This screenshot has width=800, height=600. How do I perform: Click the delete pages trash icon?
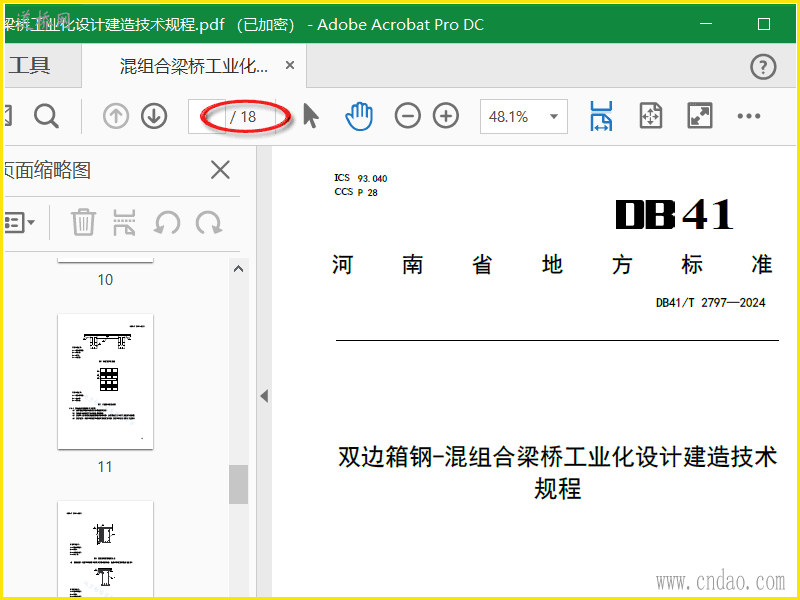point(83,222)
